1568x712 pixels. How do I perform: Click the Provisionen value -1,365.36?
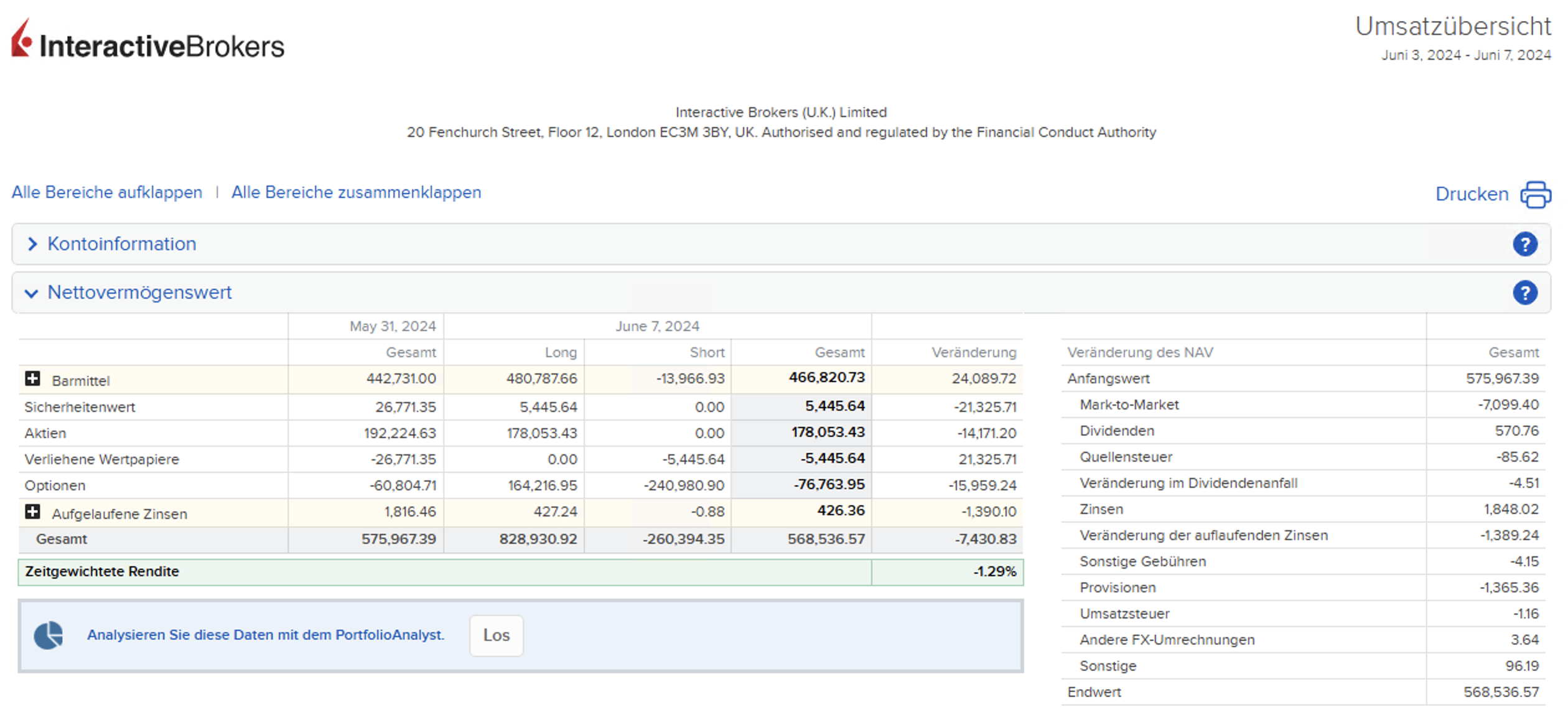tap(1509, 588)
